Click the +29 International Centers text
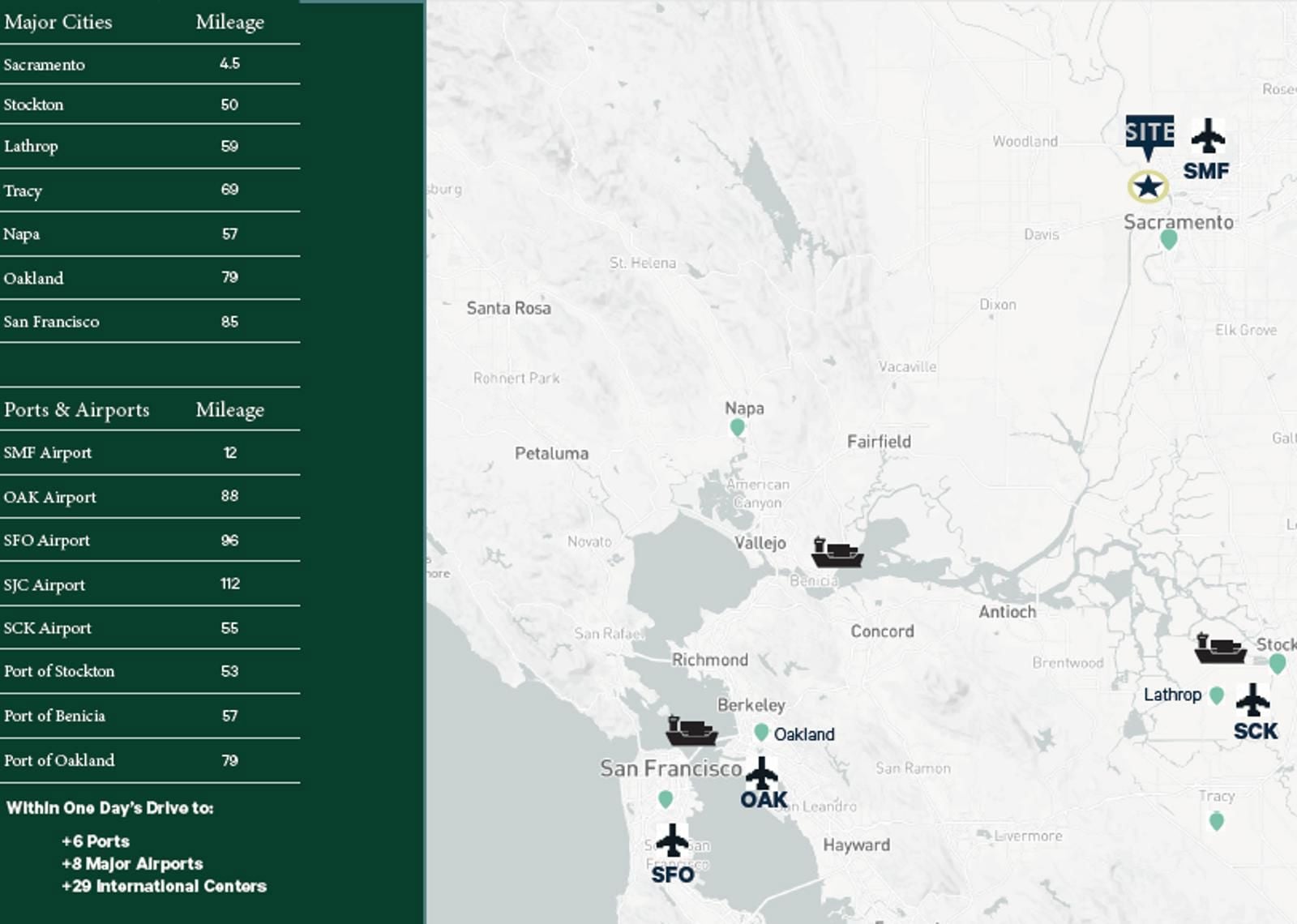 [162, 886]
